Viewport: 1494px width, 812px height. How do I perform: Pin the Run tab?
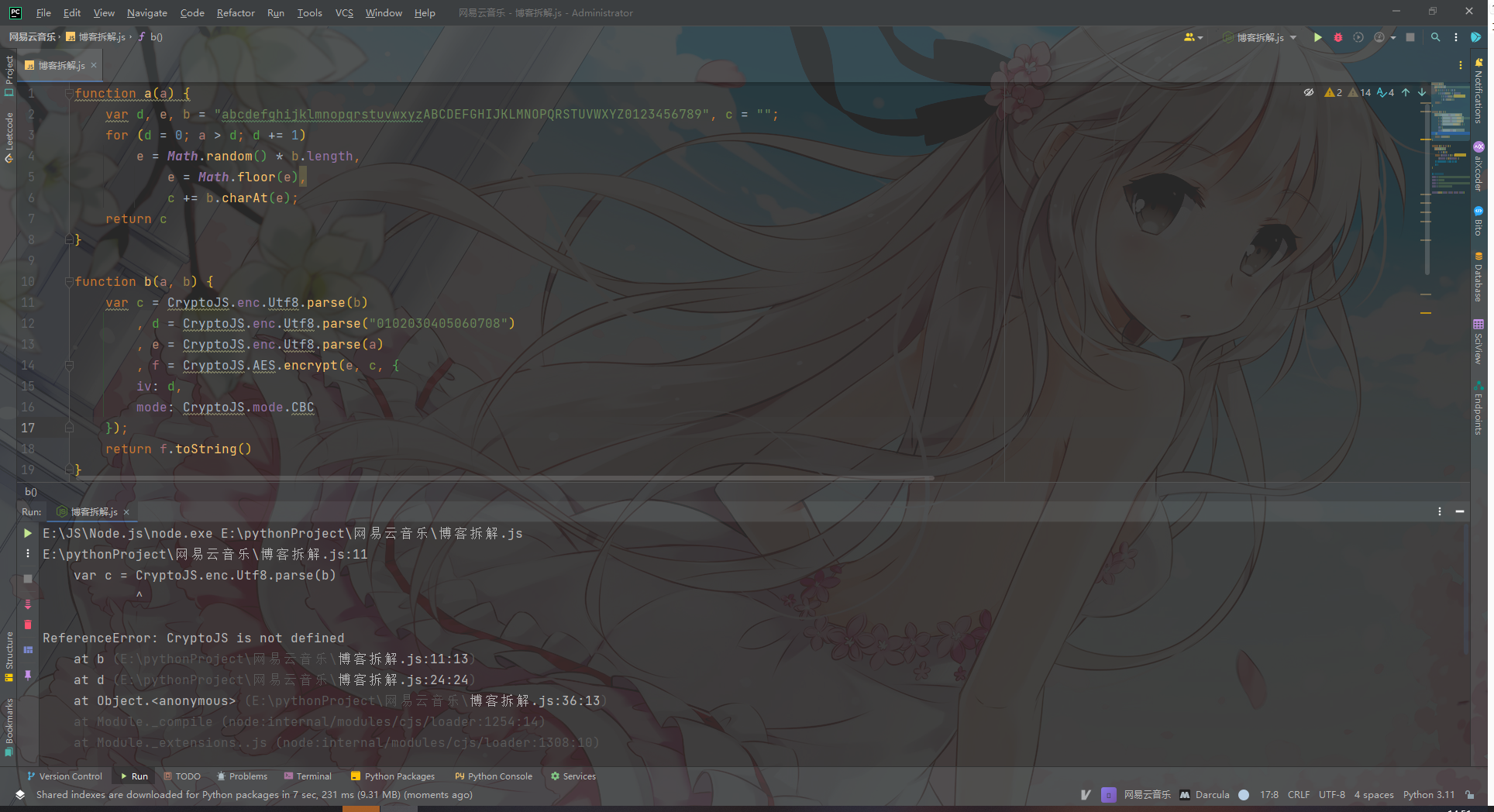pyautogui.click(x=28, y=675)
